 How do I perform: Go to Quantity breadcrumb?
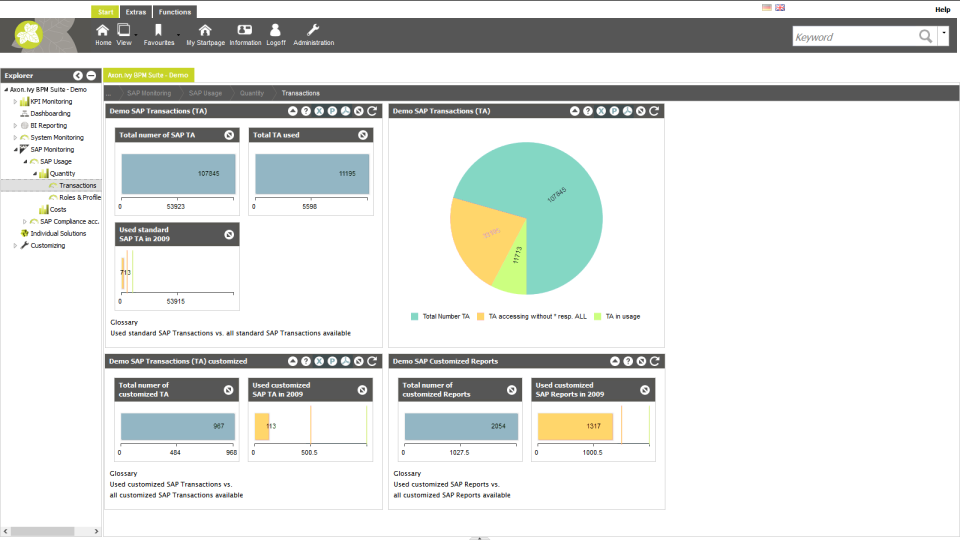point(252,93)
